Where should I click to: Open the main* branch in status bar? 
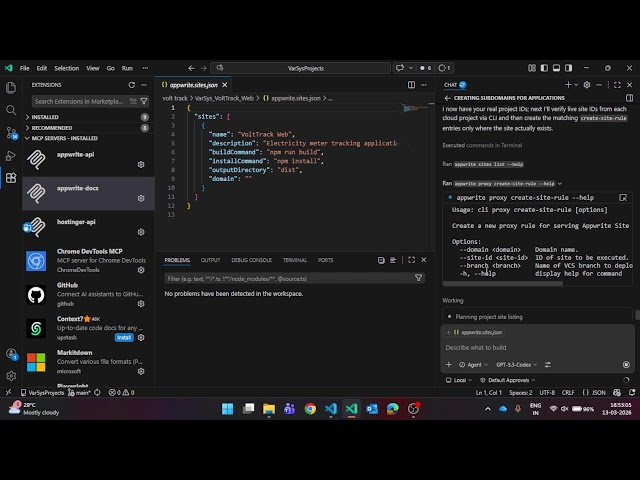(x=80, y=392)
